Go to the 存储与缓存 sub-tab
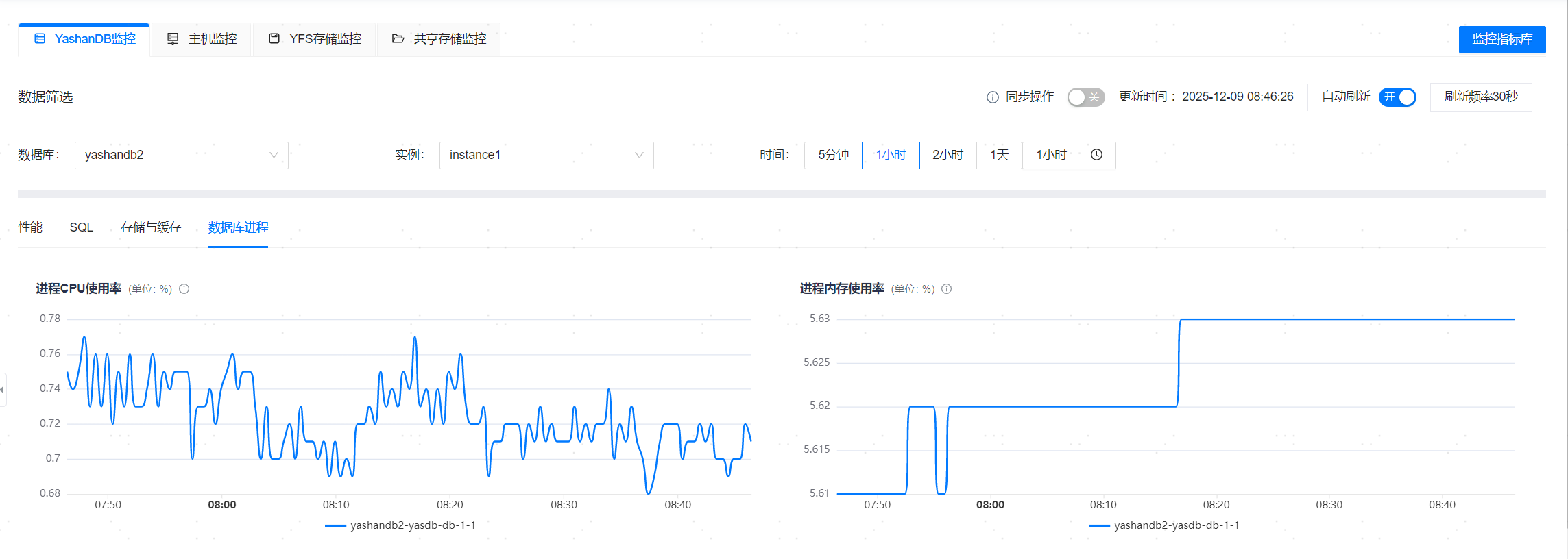Viewport: 1568px width, 559px height. click(151, 227)
